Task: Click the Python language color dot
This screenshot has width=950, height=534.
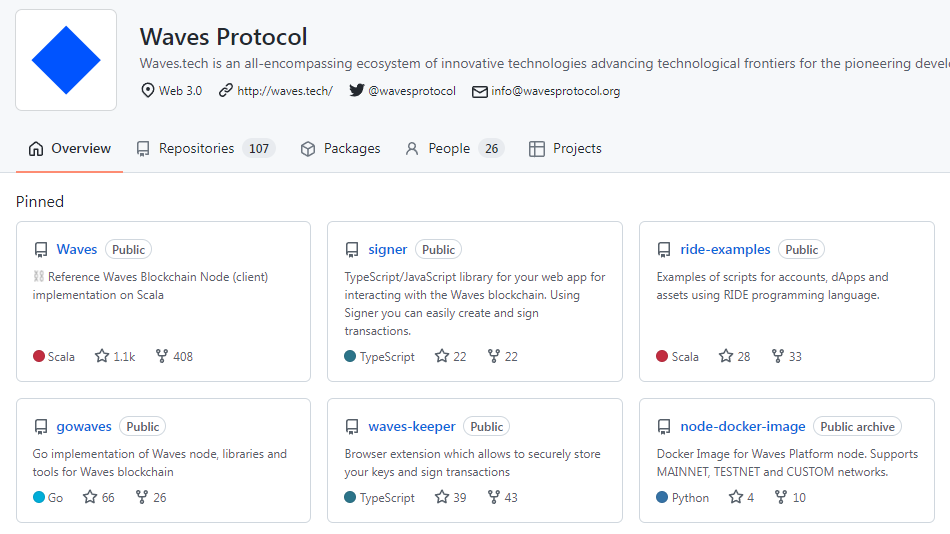Action: point(662,497)
